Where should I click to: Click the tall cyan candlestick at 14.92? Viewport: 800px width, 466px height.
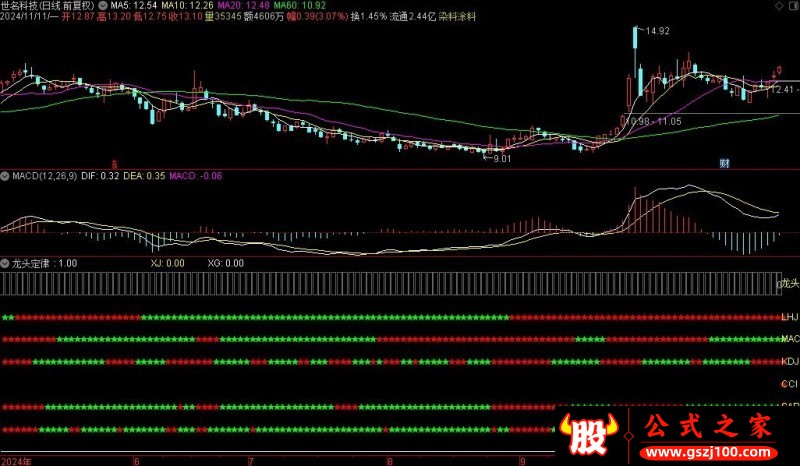click(x=635, y=37)
